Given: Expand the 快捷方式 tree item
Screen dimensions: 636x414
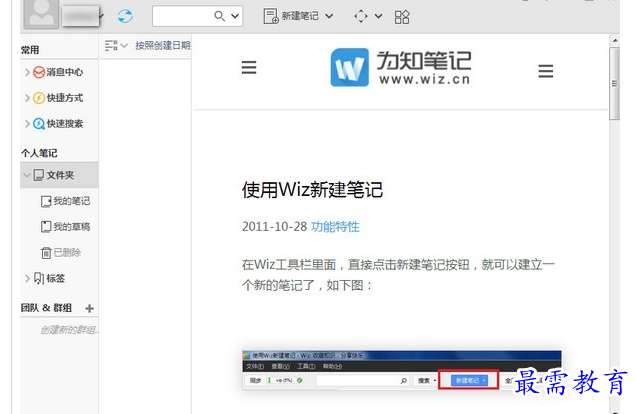Looking at the screenshot, I should pos(27,98).
